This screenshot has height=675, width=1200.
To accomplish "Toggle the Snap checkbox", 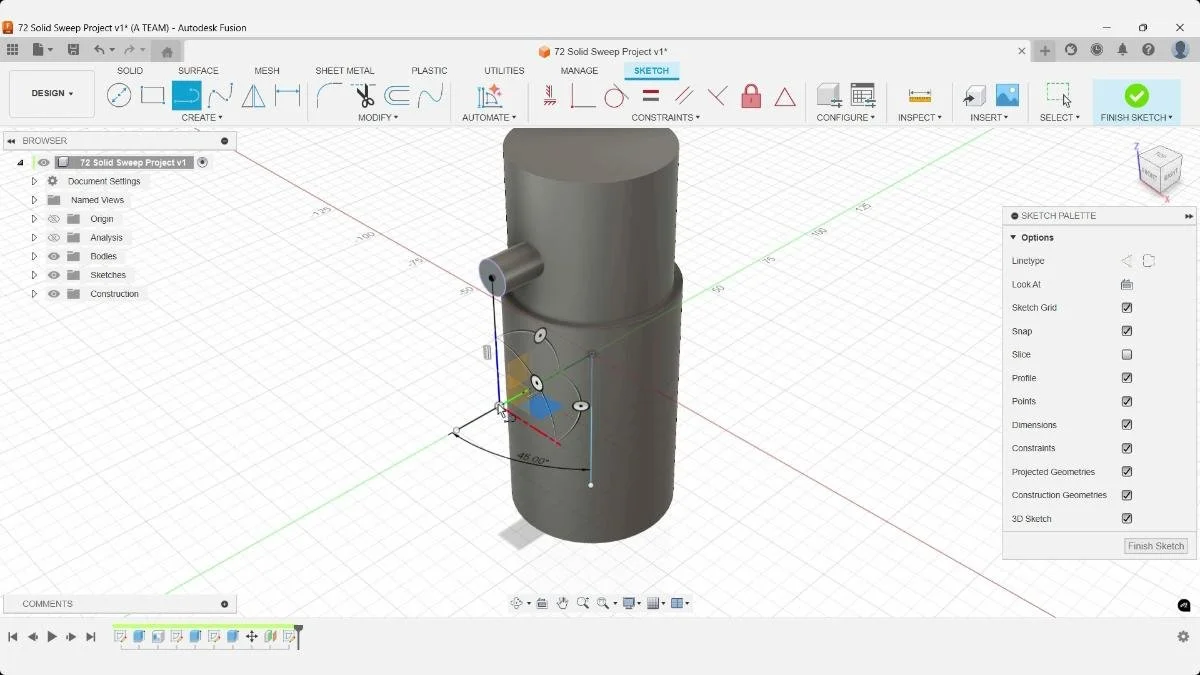I will (1127, 331).
